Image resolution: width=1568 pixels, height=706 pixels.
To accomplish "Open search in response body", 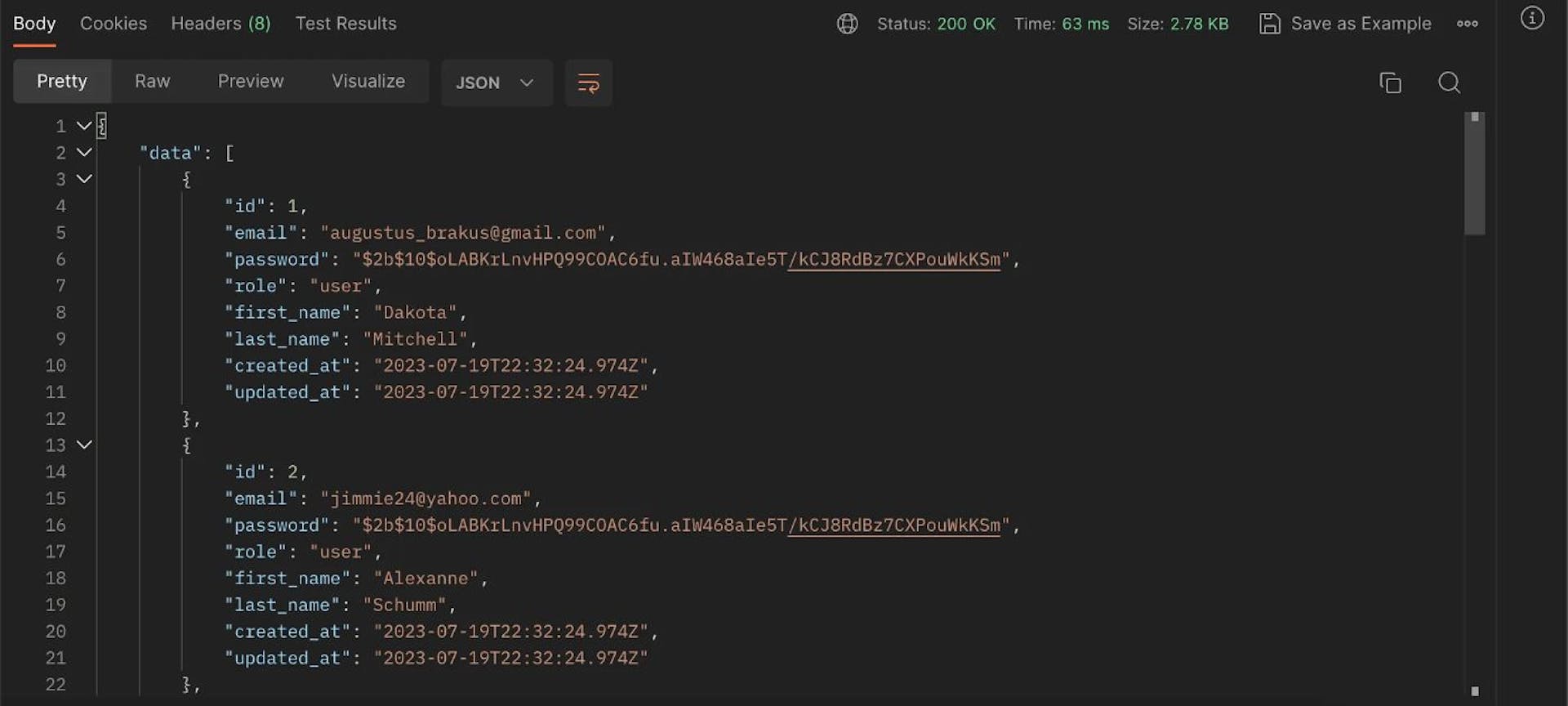I will pos(1449,83).
